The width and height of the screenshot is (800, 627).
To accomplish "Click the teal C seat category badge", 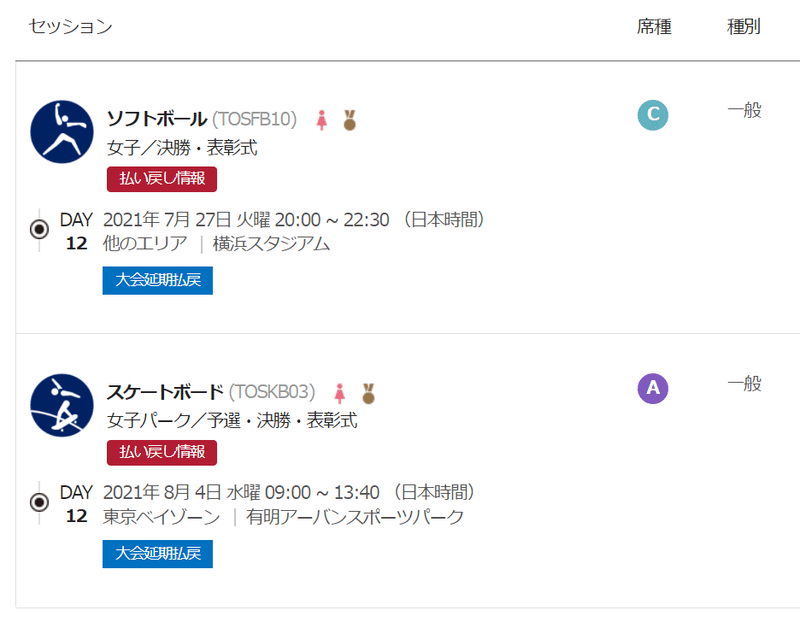I will [x=653, y=115].
